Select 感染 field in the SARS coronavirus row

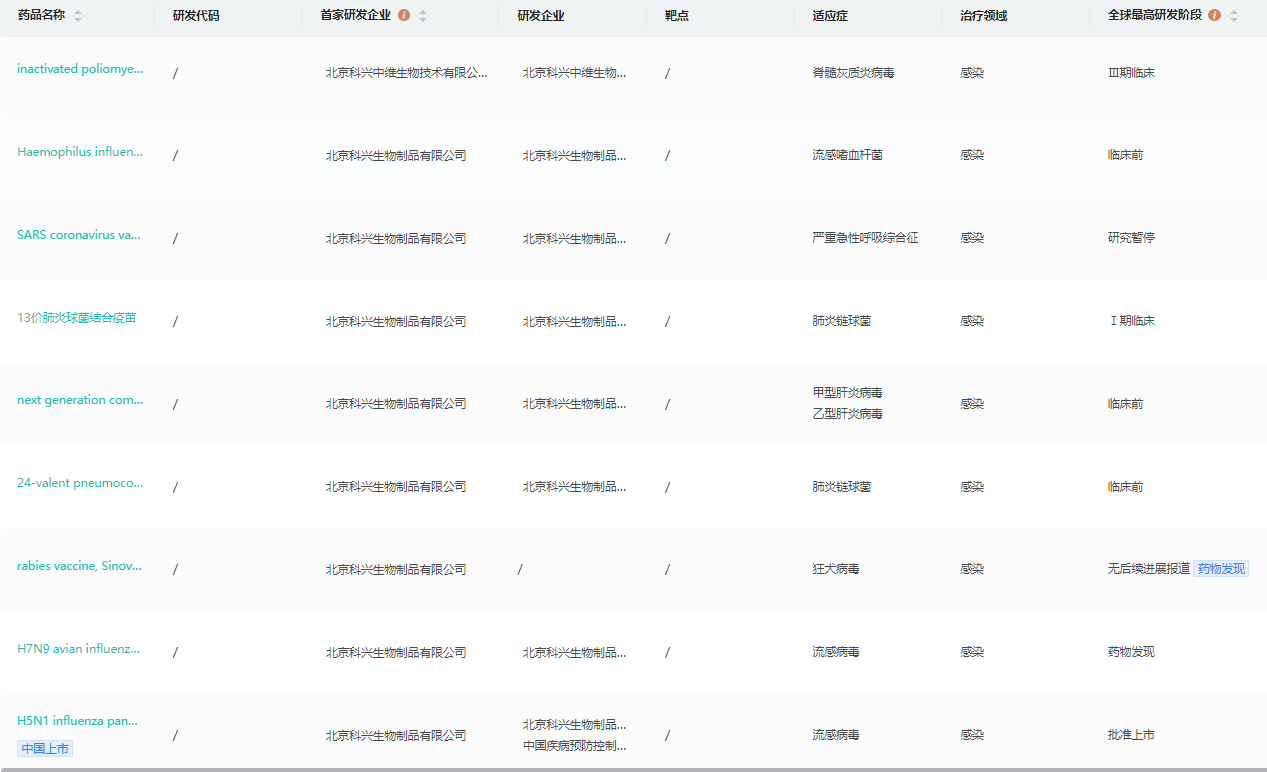(x=972, y=238)
